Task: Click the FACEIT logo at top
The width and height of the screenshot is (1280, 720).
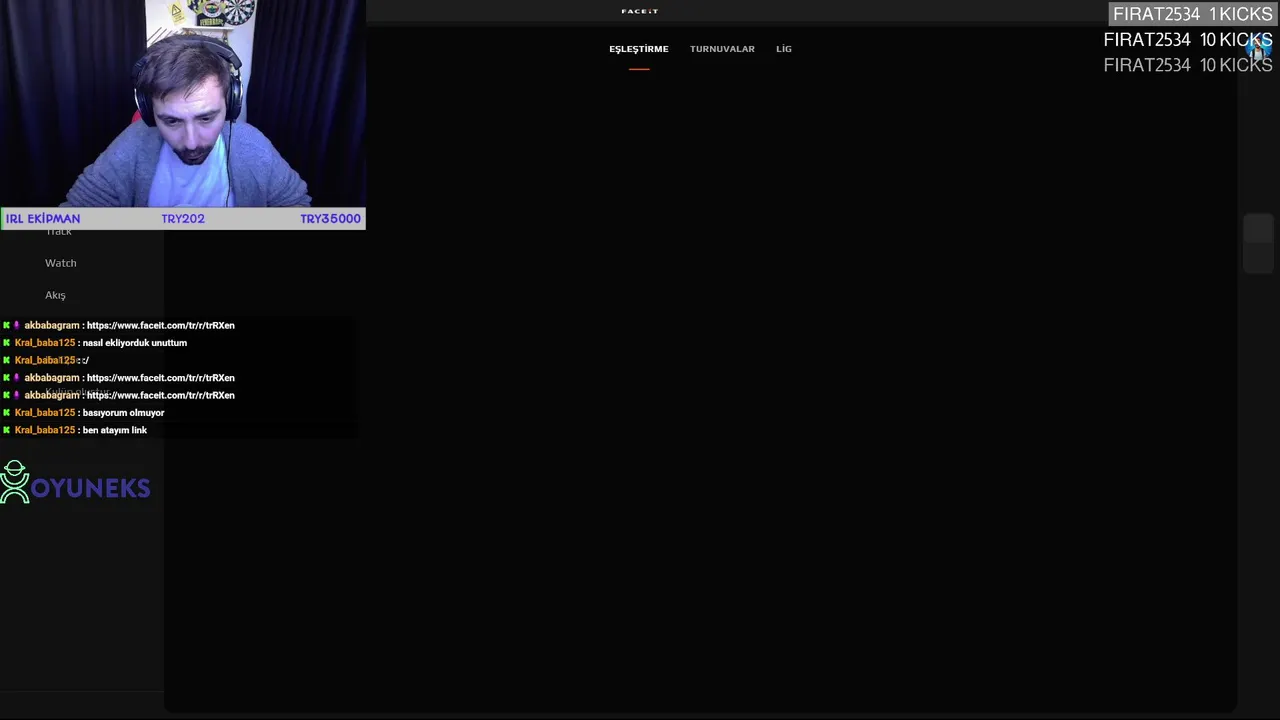Action: pos(640,11)
